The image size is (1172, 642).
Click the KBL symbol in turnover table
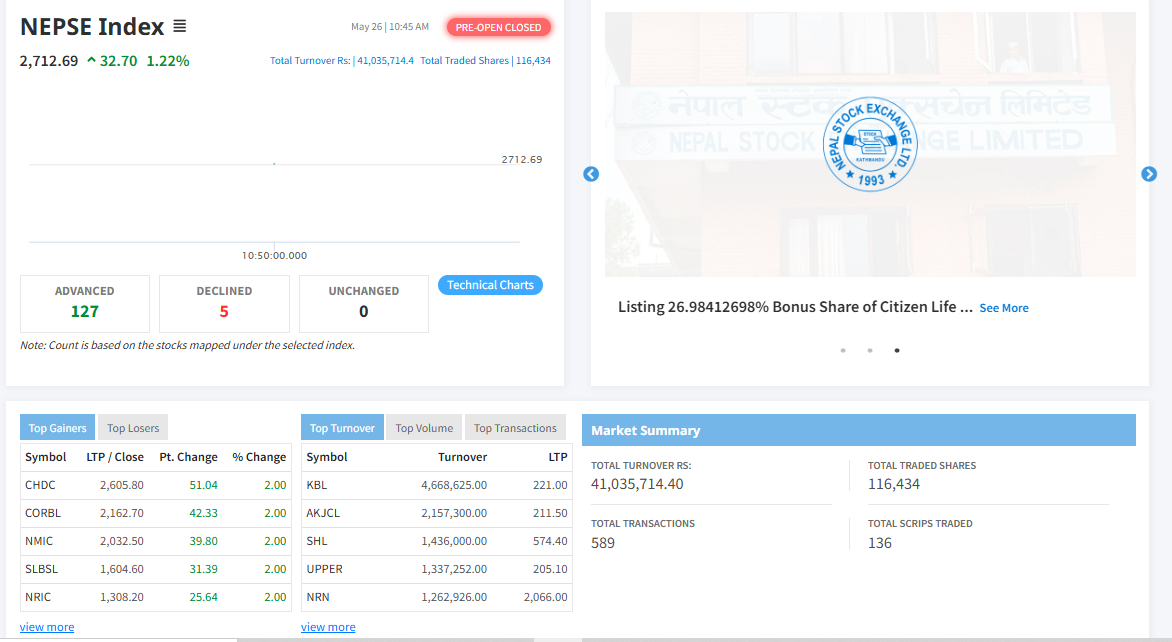coord(317,485)
